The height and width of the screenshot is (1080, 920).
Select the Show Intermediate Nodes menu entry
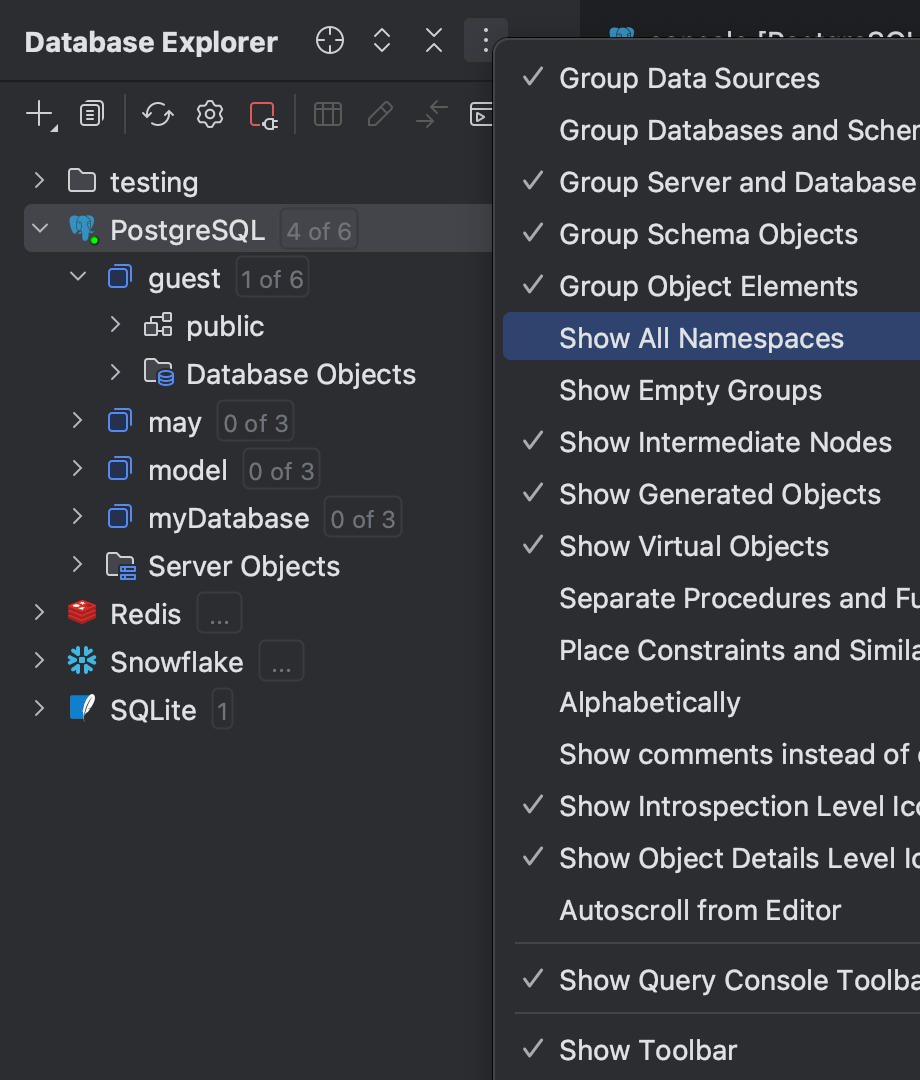[x=724, y=442]
